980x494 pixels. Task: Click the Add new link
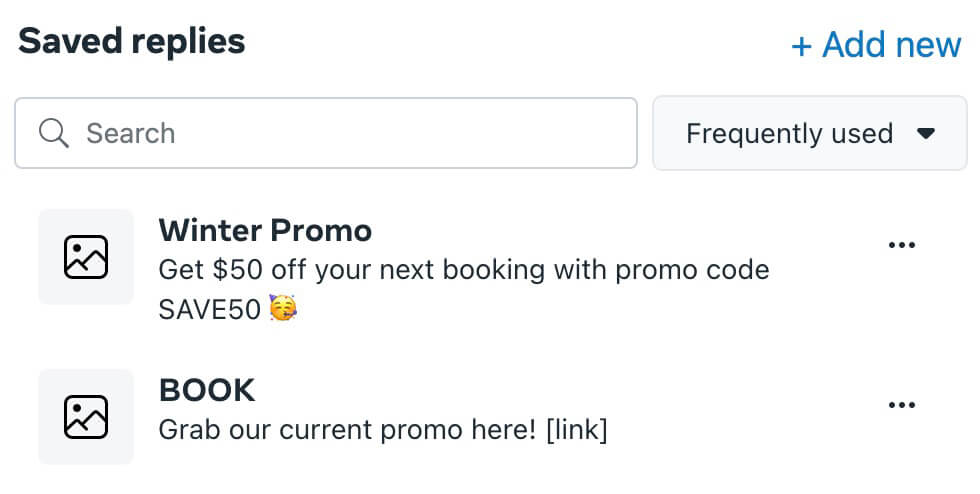tap(876, 45)
